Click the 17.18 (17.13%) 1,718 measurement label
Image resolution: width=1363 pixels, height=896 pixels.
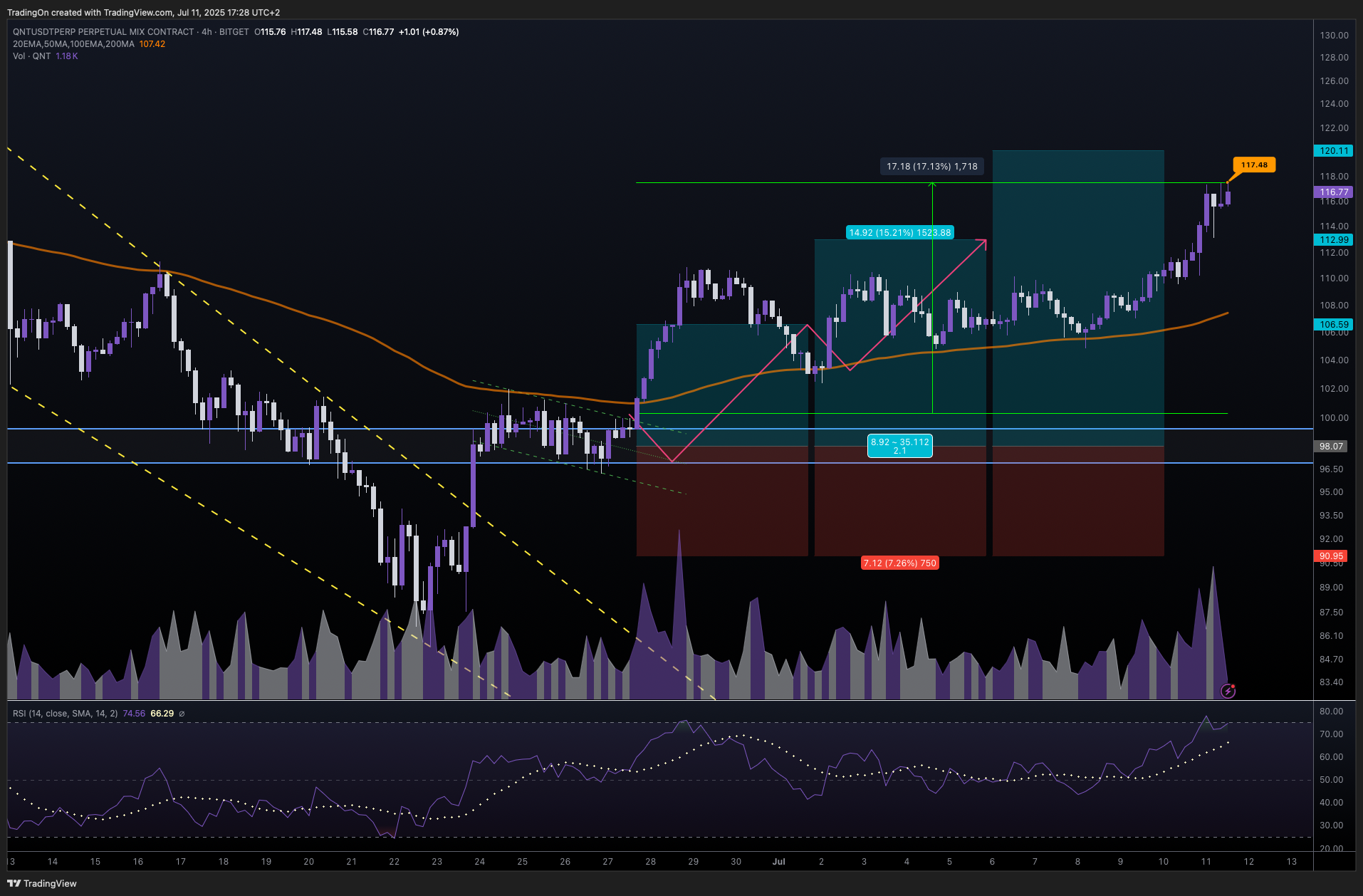[x=932, y=167]
